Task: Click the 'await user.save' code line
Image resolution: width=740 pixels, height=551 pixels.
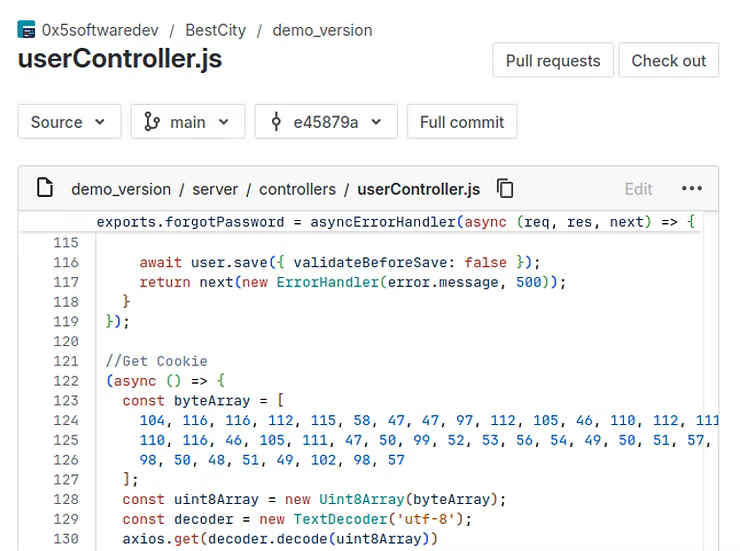Action: pos(339,262)
